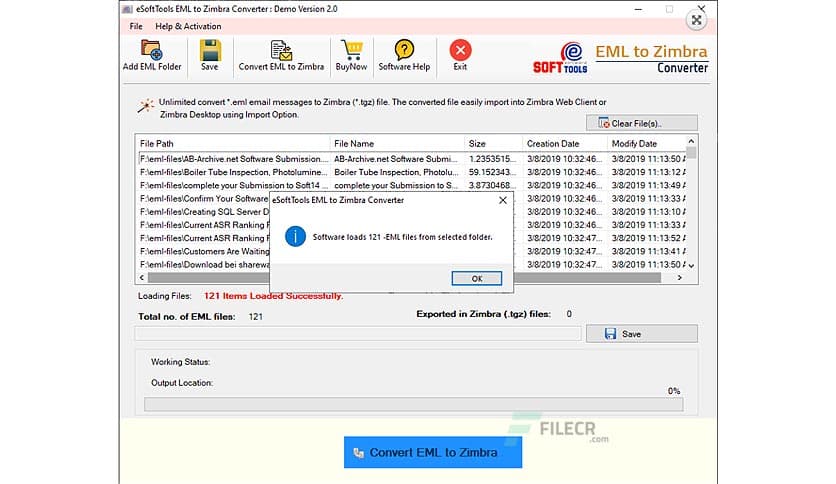Sort by the Creation Date column header
The width and height of the screenshot is (836, 484).
click(x=565, y=143)
